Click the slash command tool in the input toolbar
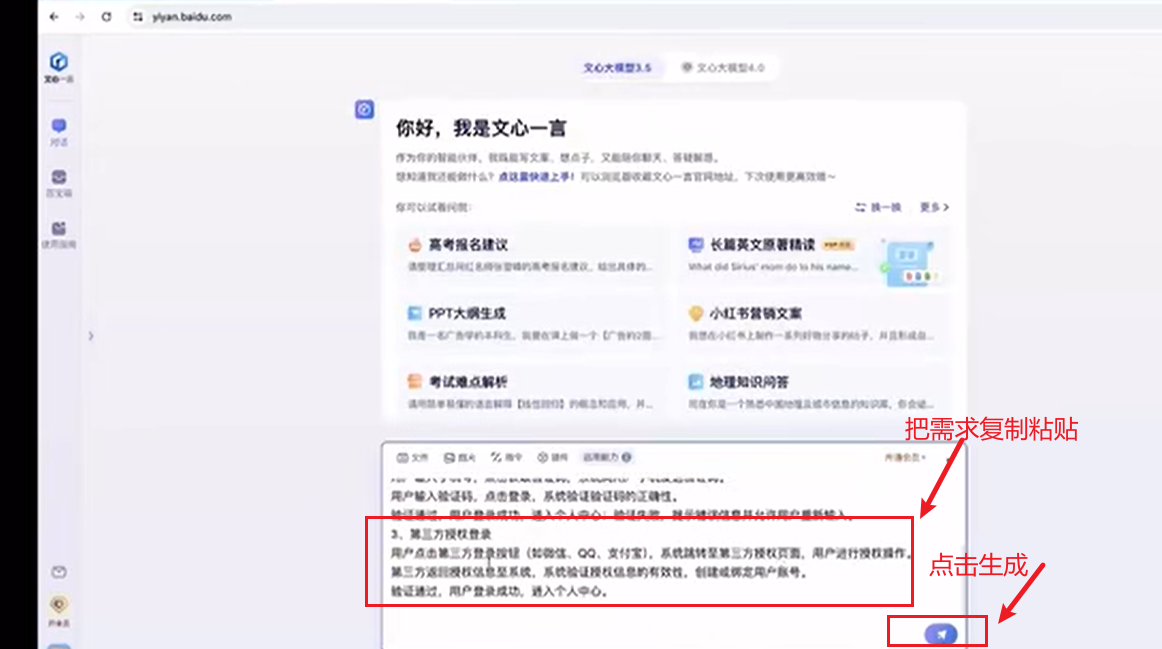This screenshot has width=1162, height=649. click(x=506, y=457)
